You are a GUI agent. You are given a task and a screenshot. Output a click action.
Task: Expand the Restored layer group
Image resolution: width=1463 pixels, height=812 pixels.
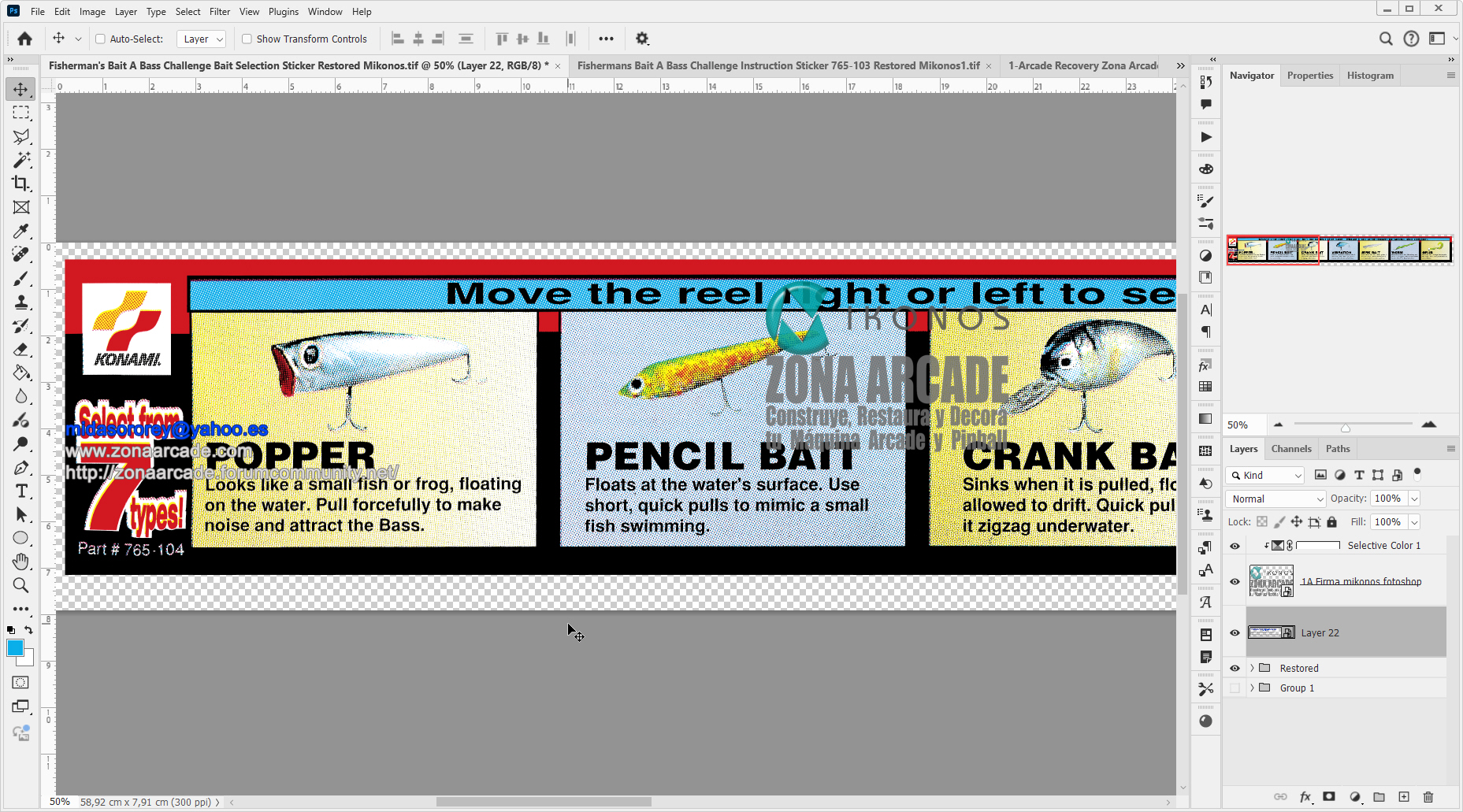[1252, 668]
